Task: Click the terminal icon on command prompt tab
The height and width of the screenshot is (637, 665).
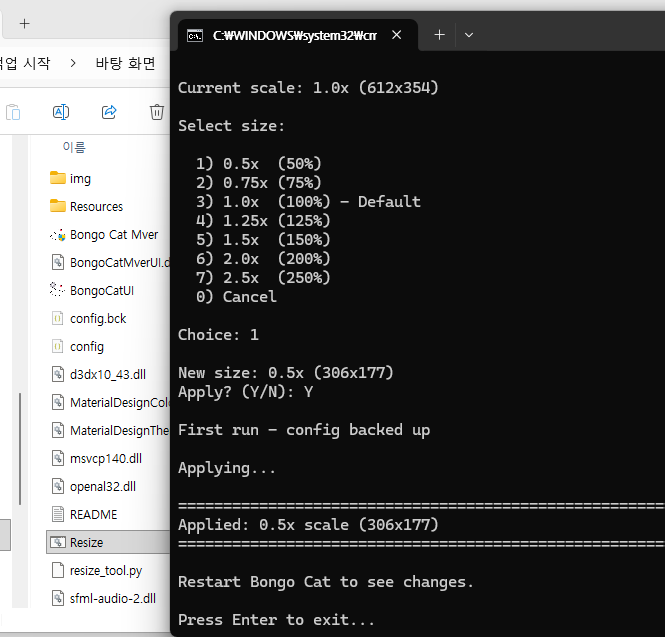Action: 195,35
